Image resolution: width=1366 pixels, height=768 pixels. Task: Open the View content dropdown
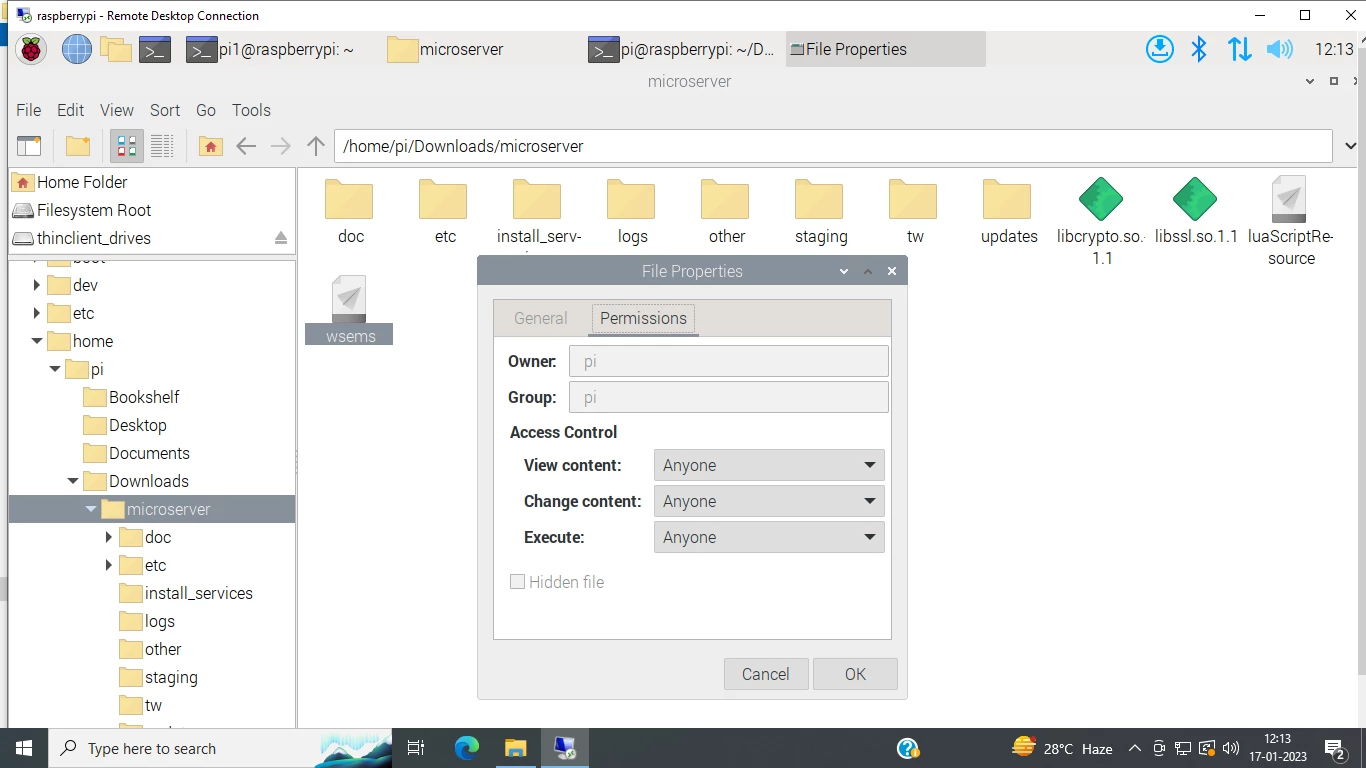(769, 465)
